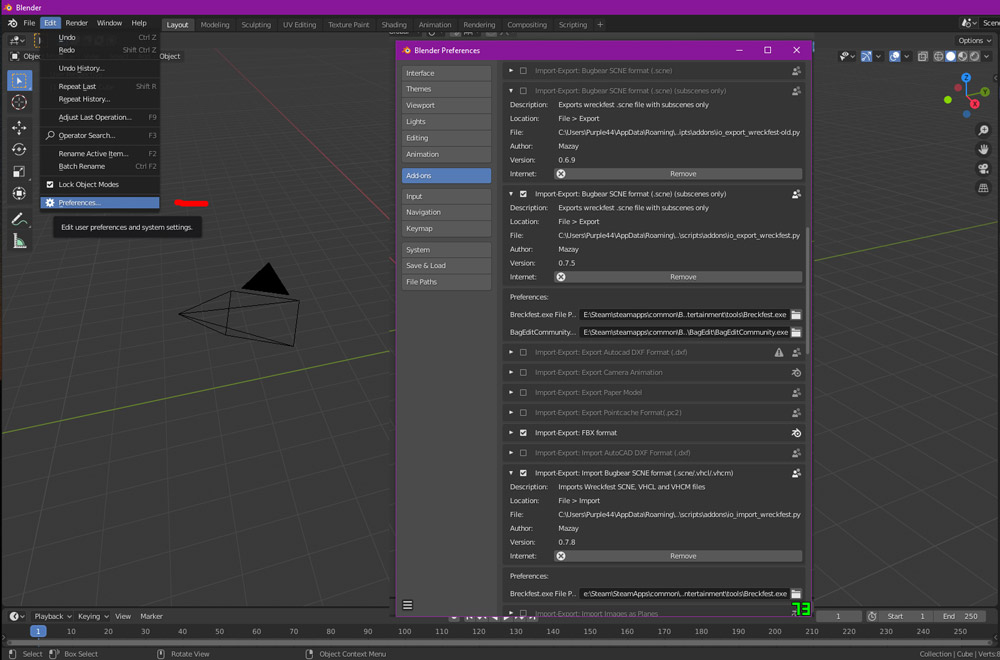Open the Preferences hamburger menu

coord(408,605)
